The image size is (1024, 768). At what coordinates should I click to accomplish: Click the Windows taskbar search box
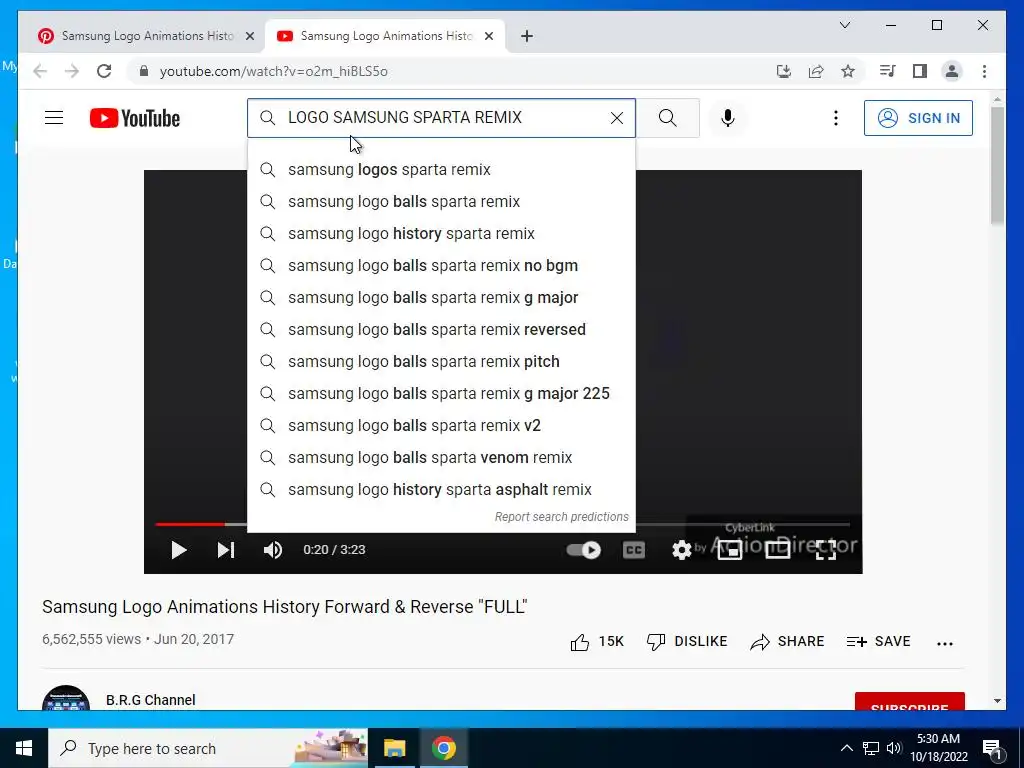[208, 748]
